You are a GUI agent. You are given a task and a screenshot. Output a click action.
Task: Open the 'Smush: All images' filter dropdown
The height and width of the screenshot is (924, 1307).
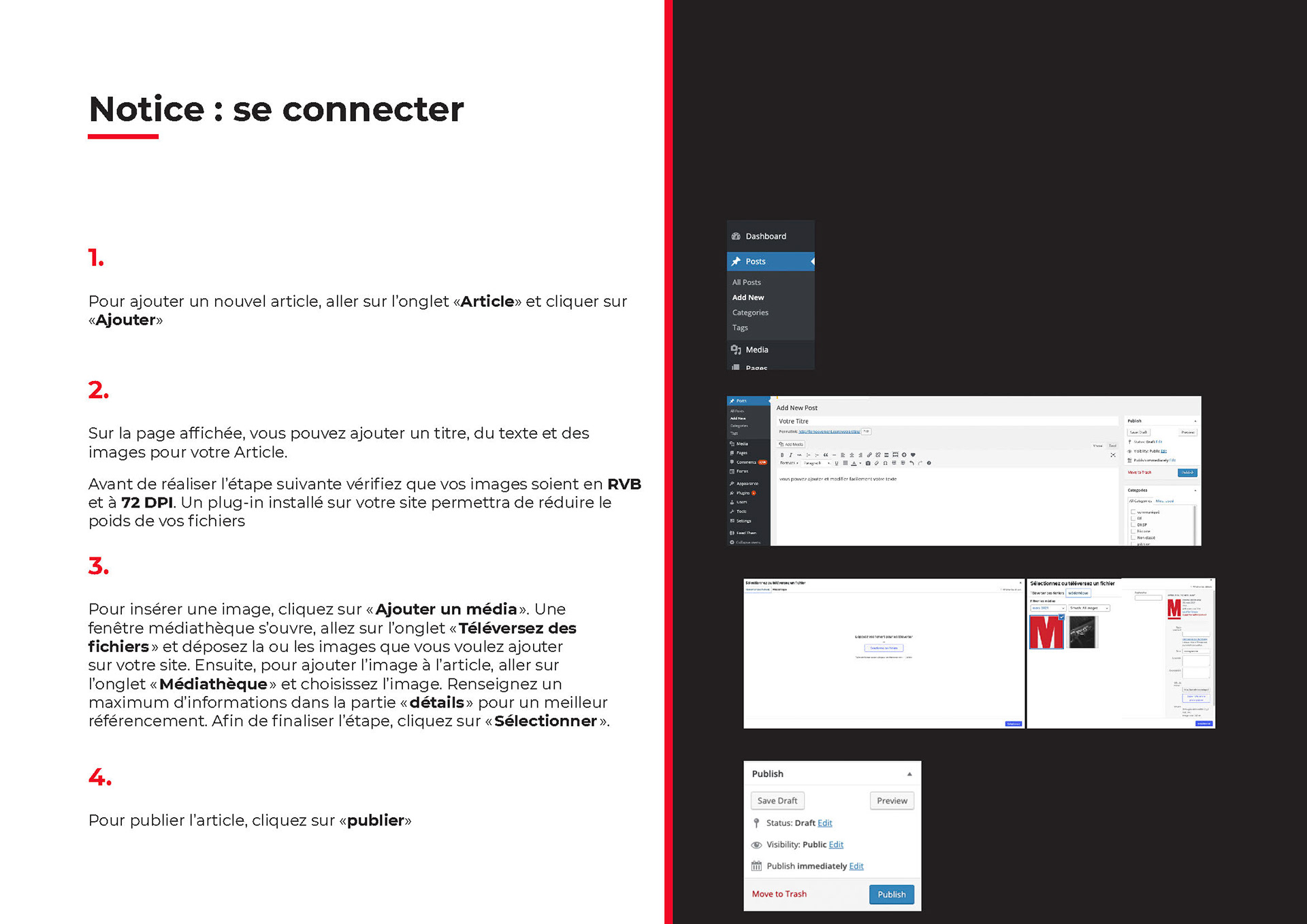coord(1089,608)
